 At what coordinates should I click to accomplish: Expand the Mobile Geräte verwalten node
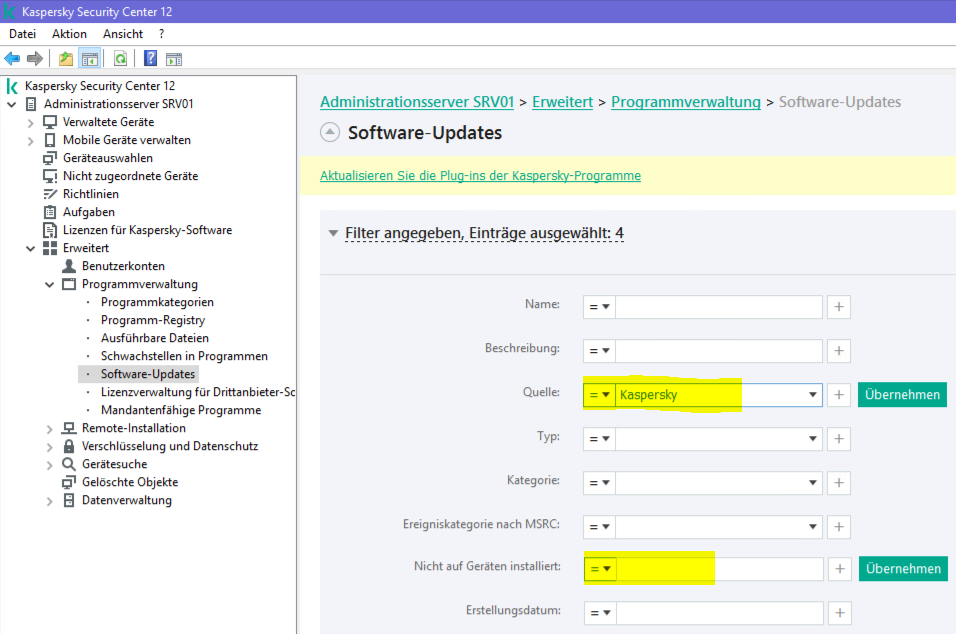30,141
